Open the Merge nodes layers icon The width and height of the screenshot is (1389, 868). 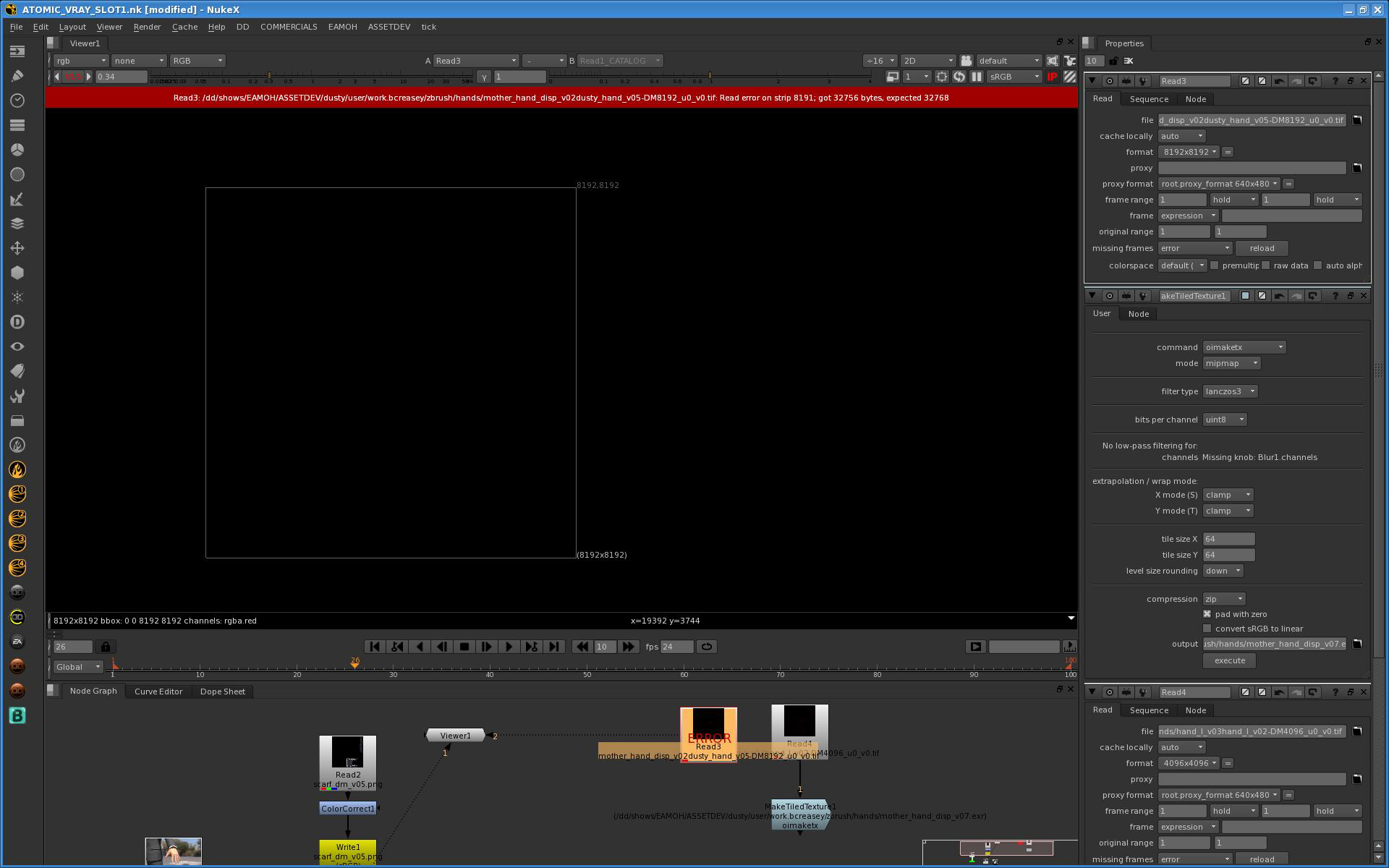point(17,224)
